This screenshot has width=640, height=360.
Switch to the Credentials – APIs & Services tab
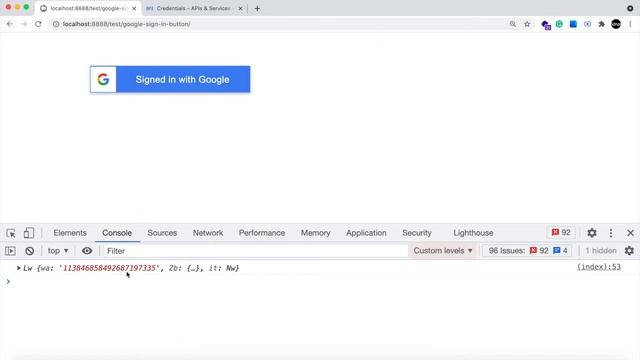point(193,8)
